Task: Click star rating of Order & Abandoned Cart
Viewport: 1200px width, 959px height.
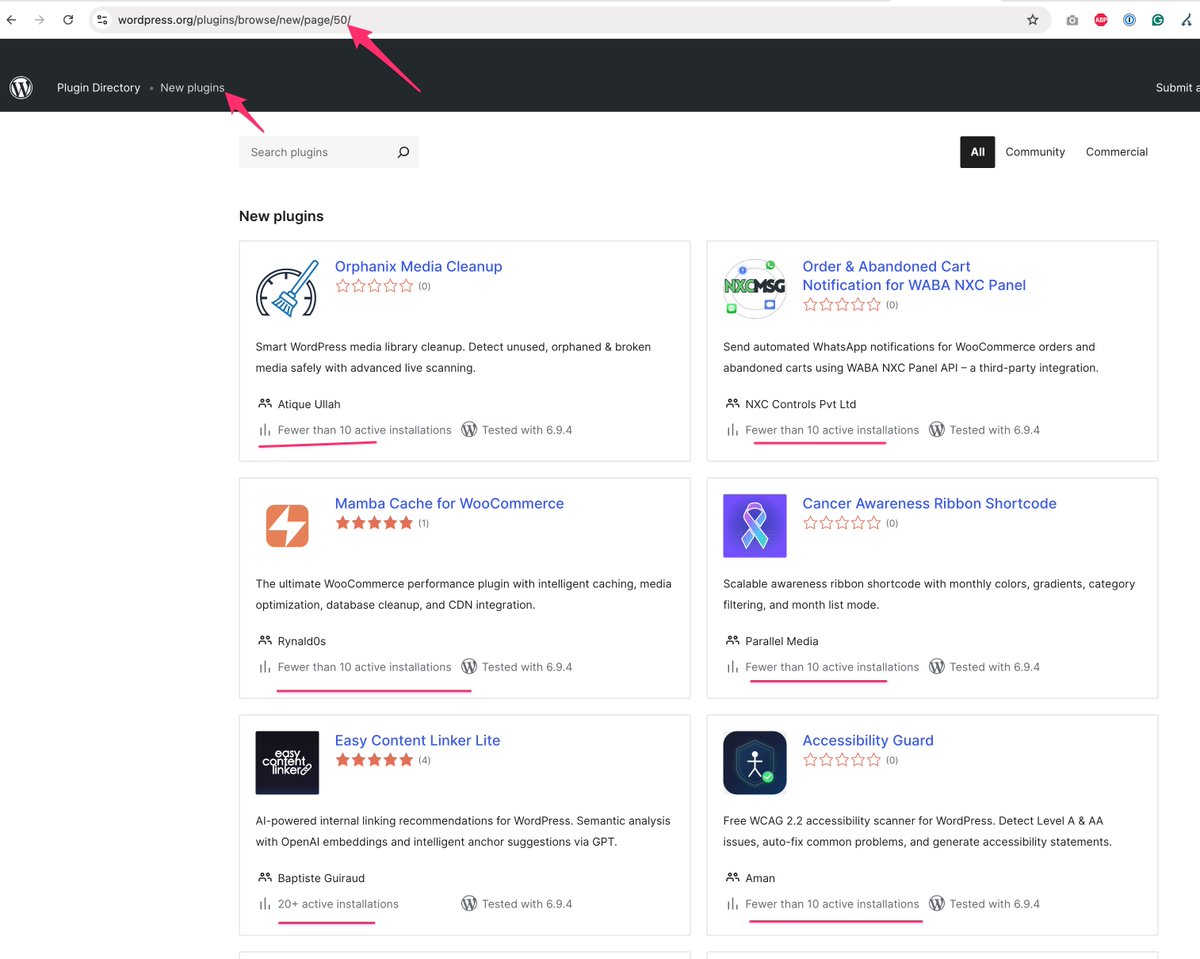Action: tap(842, 305)
